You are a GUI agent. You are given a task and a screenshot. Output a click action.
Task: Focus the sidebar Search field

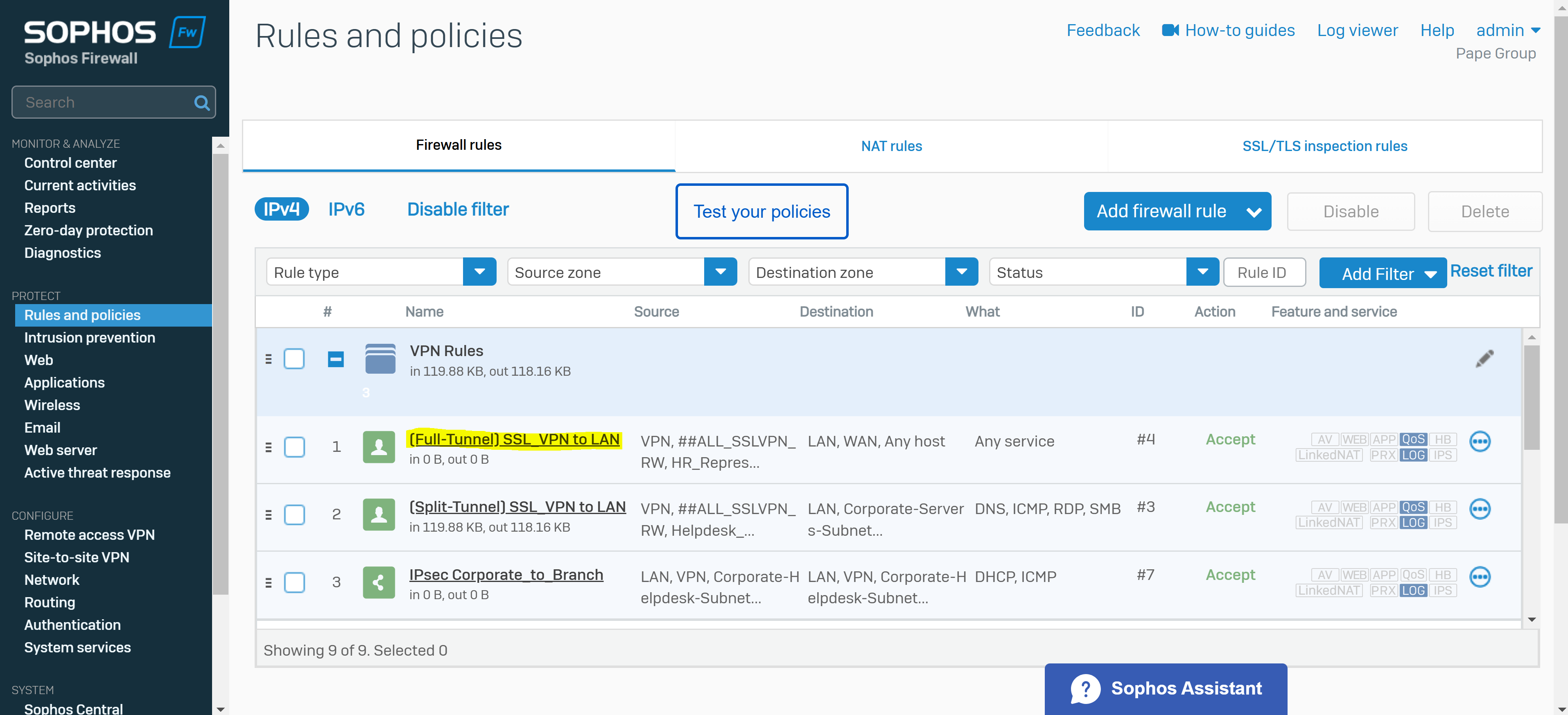click(113, 102)
